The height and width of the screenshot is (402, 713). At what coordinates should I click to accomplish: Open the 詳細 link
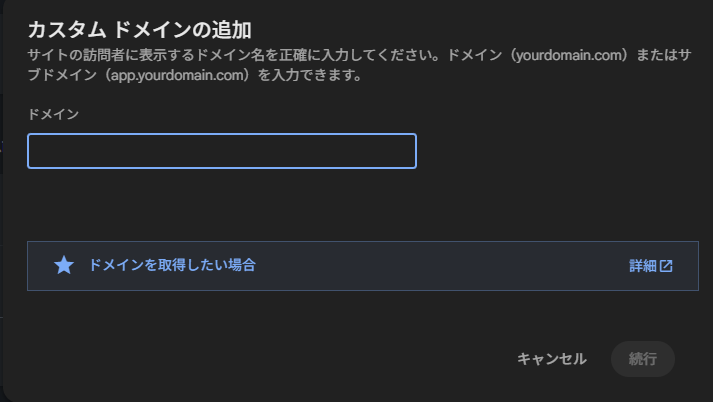pos(643,266)
